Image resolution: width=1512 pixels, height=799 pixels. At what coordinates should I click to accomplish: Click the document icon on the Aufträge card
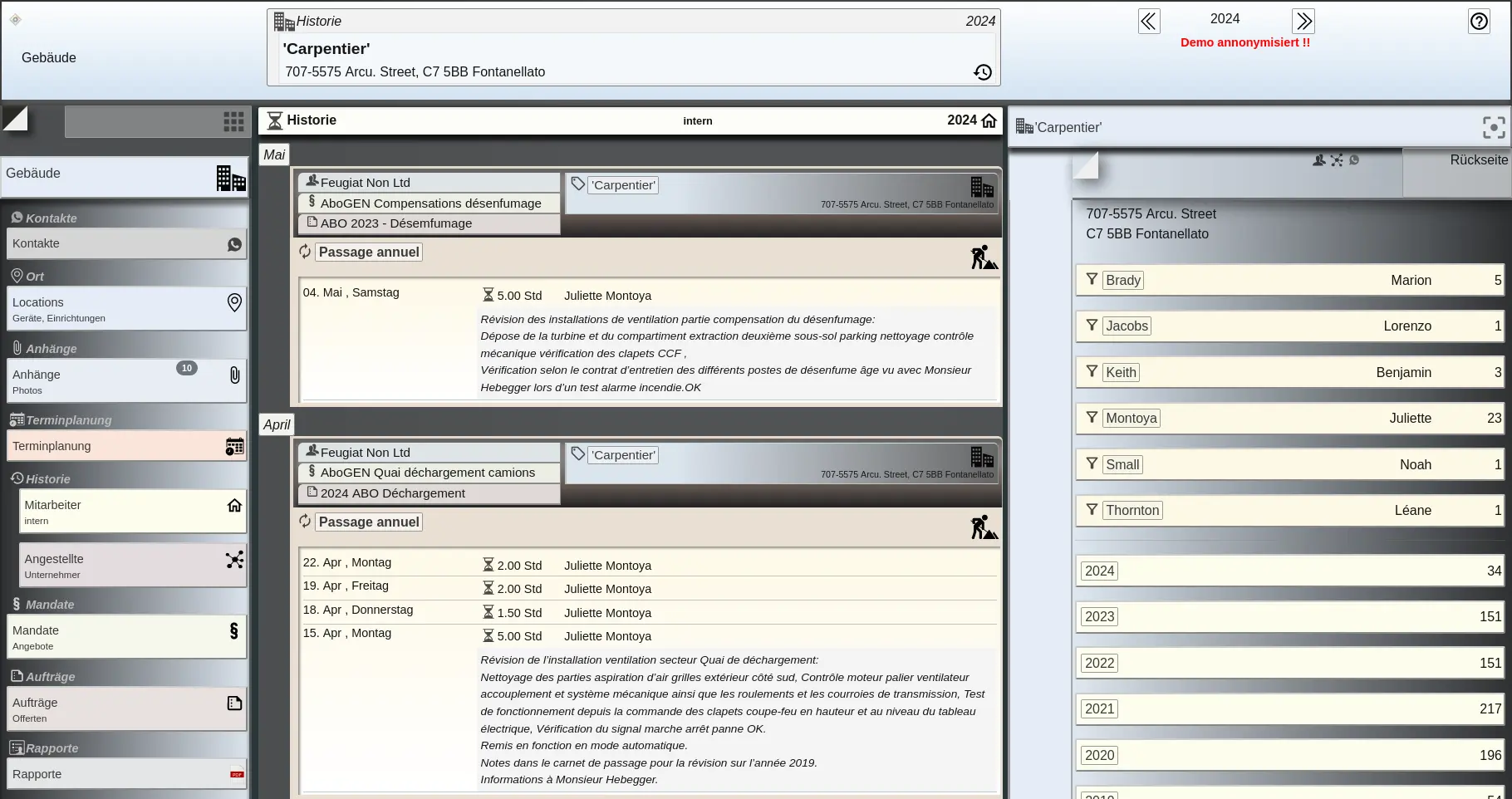coord(234,703)
